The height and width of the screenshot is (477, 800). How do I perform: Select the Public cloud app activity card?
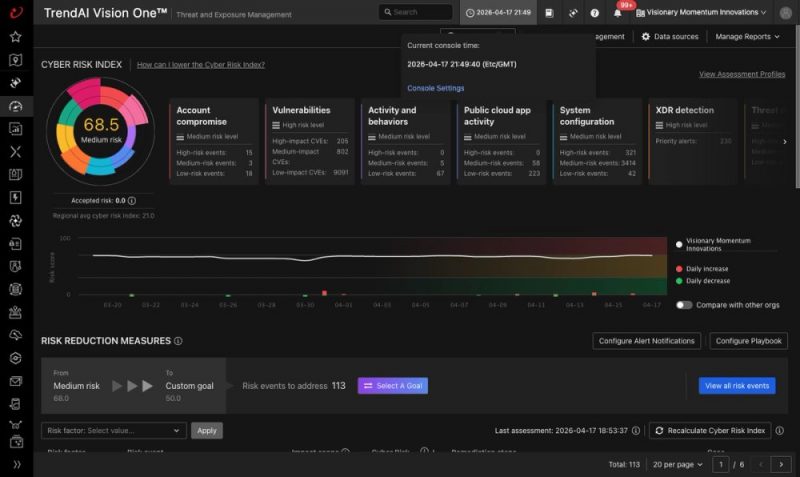pyautogui.click(x=502, y=141)
